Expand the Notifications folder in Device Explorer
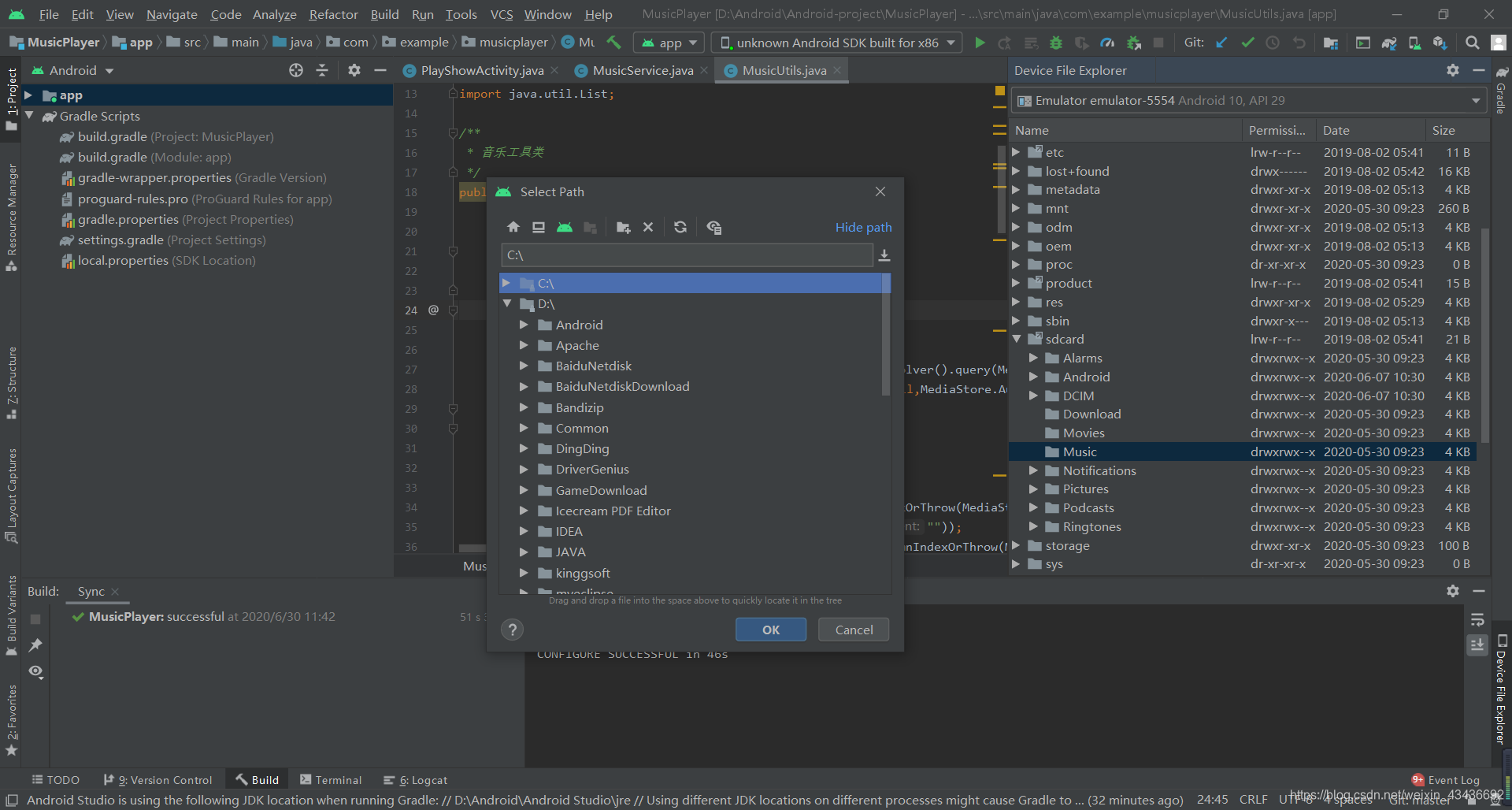Image resolution: width=1512 pixels, height=810 pixels. 1033,470
